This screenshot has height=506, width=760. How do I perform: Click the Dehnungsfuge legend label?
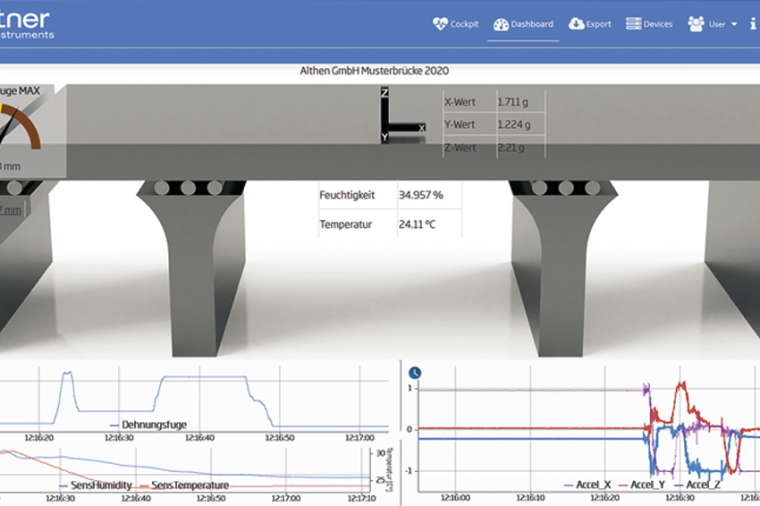point(154,424)
